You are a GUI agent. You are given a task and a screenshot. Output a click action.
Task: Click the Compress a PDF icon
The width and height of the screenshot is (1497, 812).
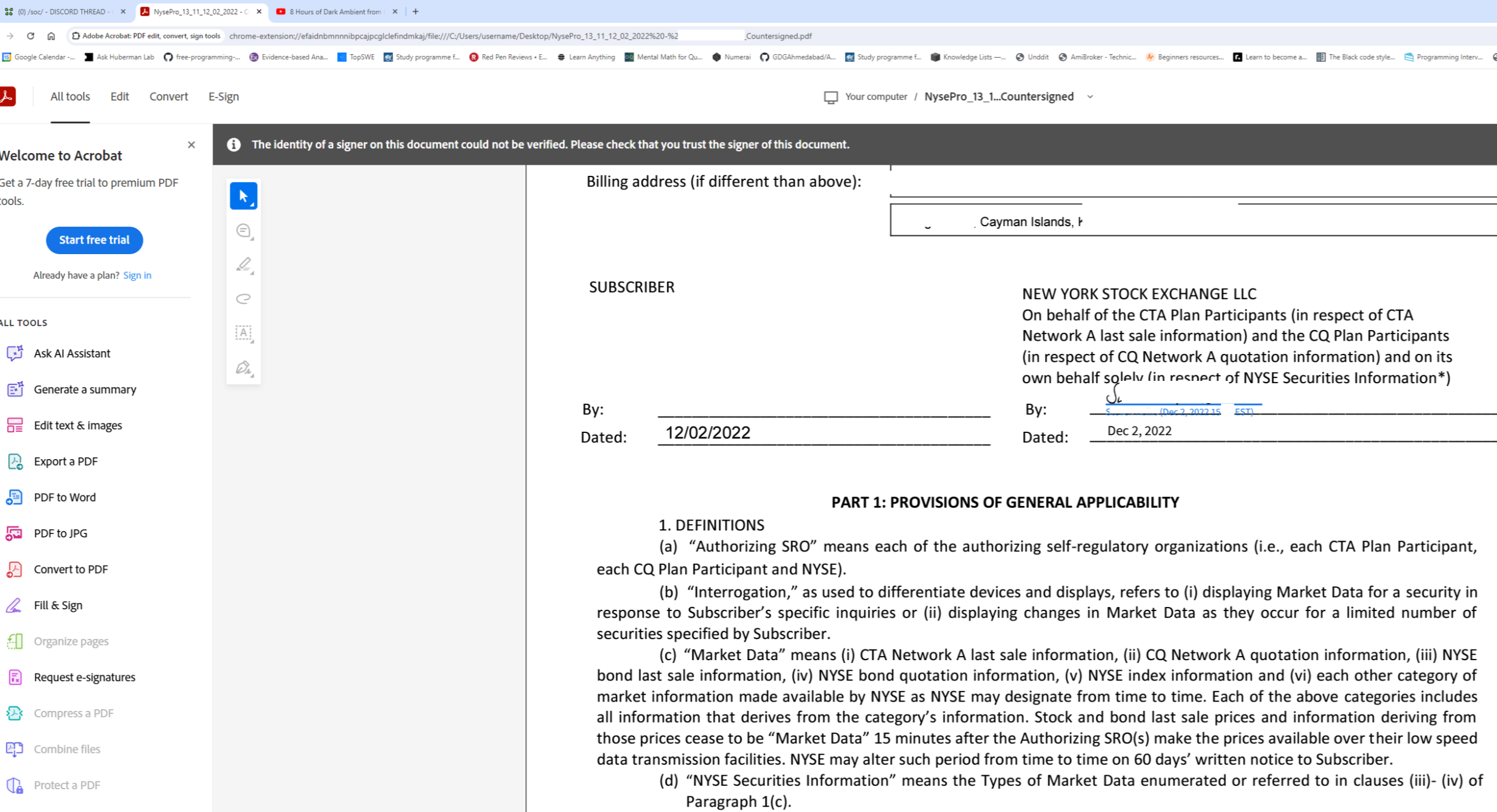pos(15,713)
